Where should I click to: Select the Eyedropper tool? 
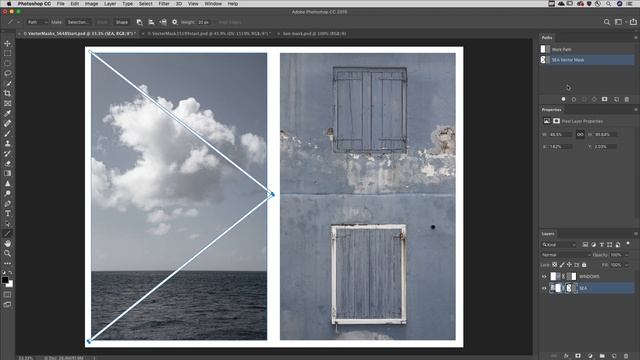7,113
